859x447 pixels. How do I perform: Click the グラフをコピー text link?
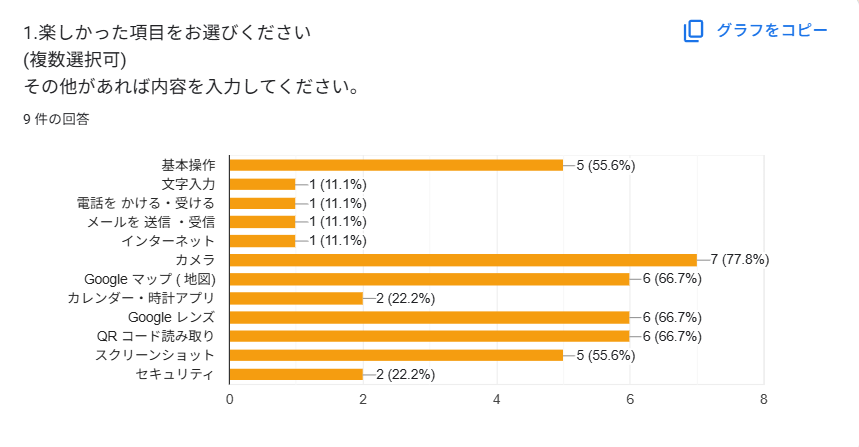772,31
